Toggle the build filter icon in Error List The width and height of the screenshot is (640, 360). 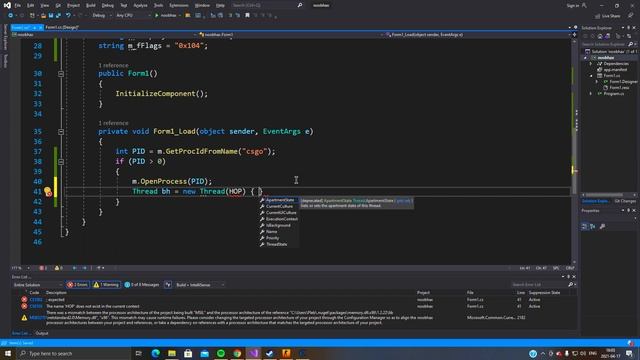pyautogui.click(x=168, y=284)
